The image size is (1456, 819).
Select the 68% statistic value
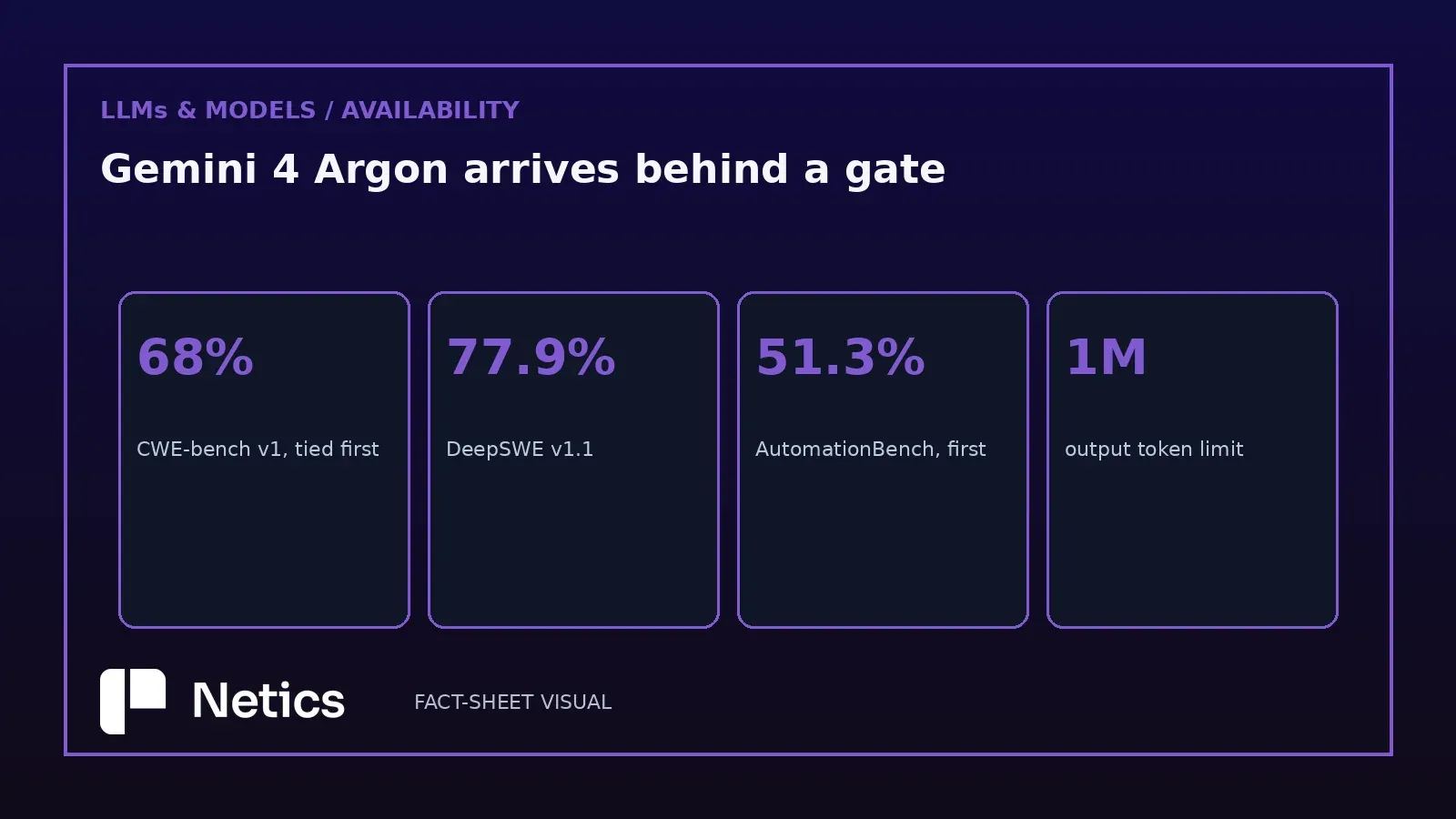[x=195, y=357]
